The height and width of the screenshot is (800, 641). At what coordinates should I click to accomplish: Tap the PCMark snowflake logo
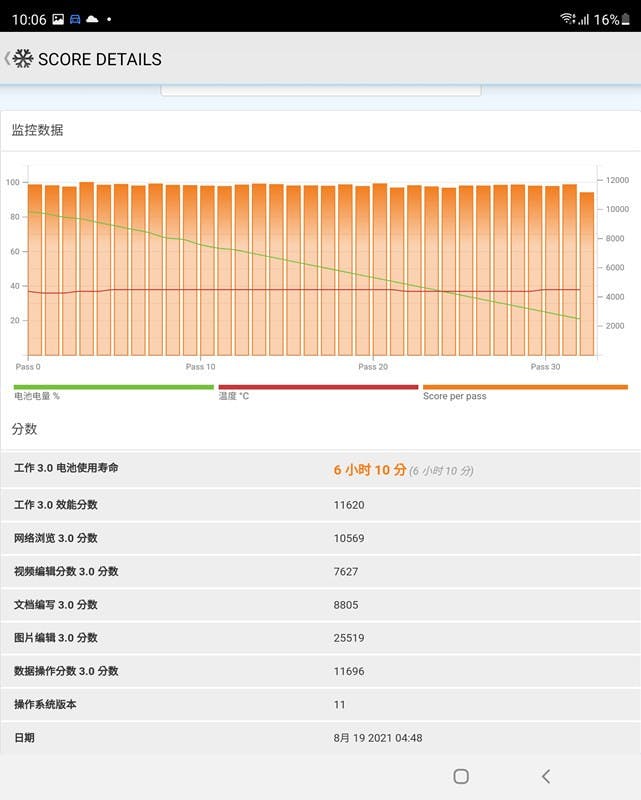pos(22,59)
